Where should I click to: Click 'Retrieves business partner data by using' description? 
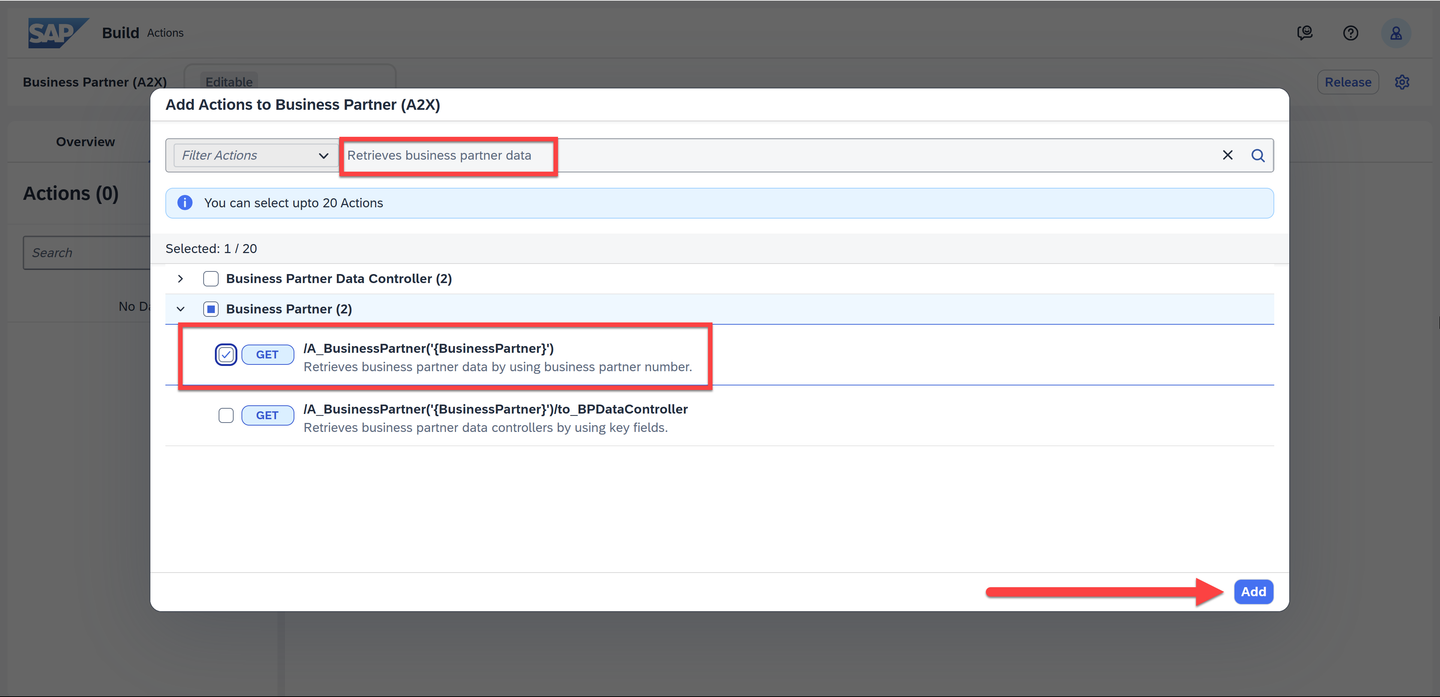498,367
